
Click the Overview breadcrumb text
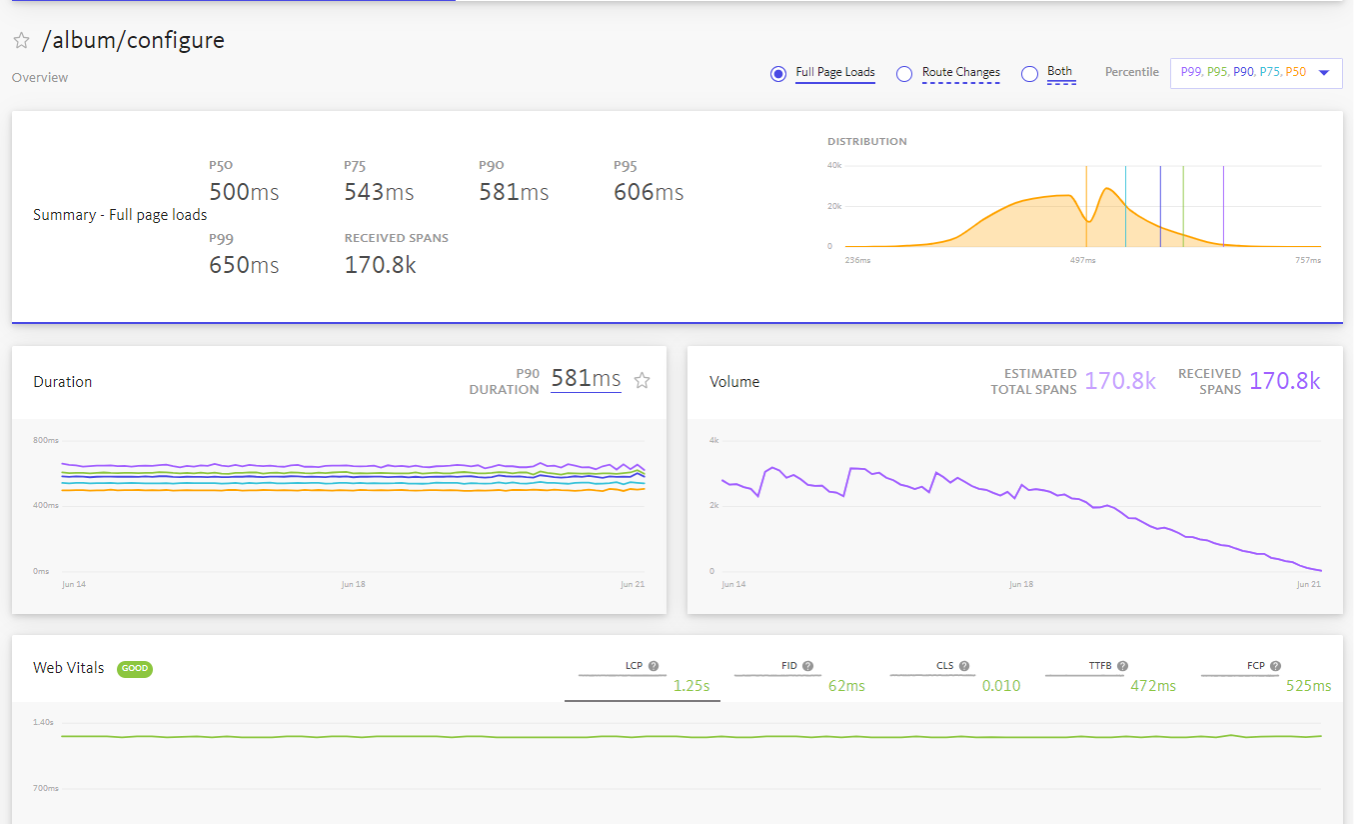coord(40,77)
